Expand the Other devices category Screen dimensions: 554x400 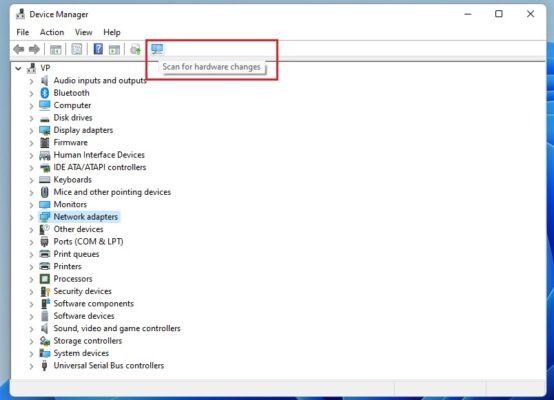[x=31, y=230]
